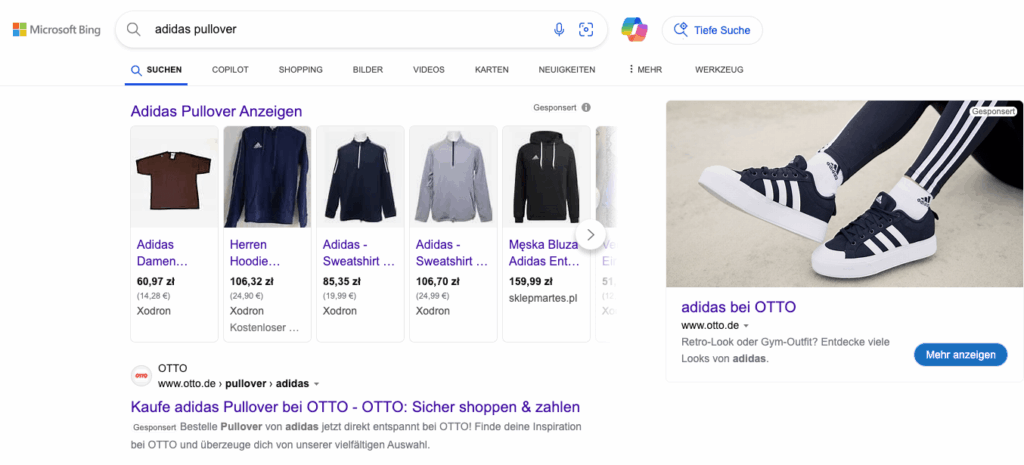Open the Adidas Pullover Anzeigen heading link
This screenshot has width=1024, height=465.
[216, 111]
